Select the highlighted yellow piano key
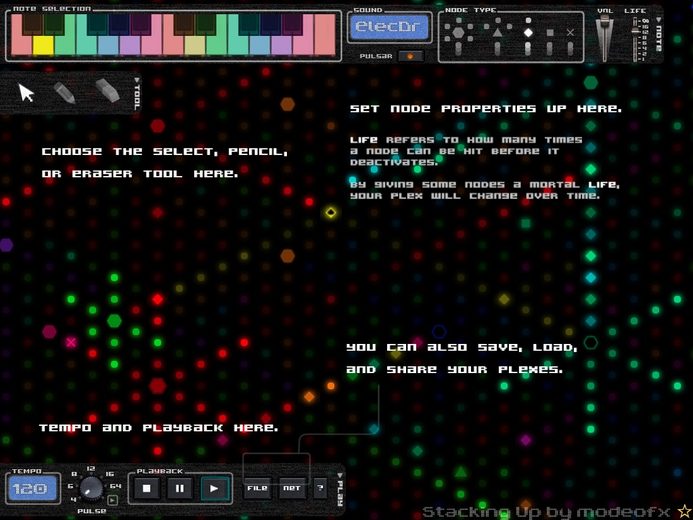 43,45
